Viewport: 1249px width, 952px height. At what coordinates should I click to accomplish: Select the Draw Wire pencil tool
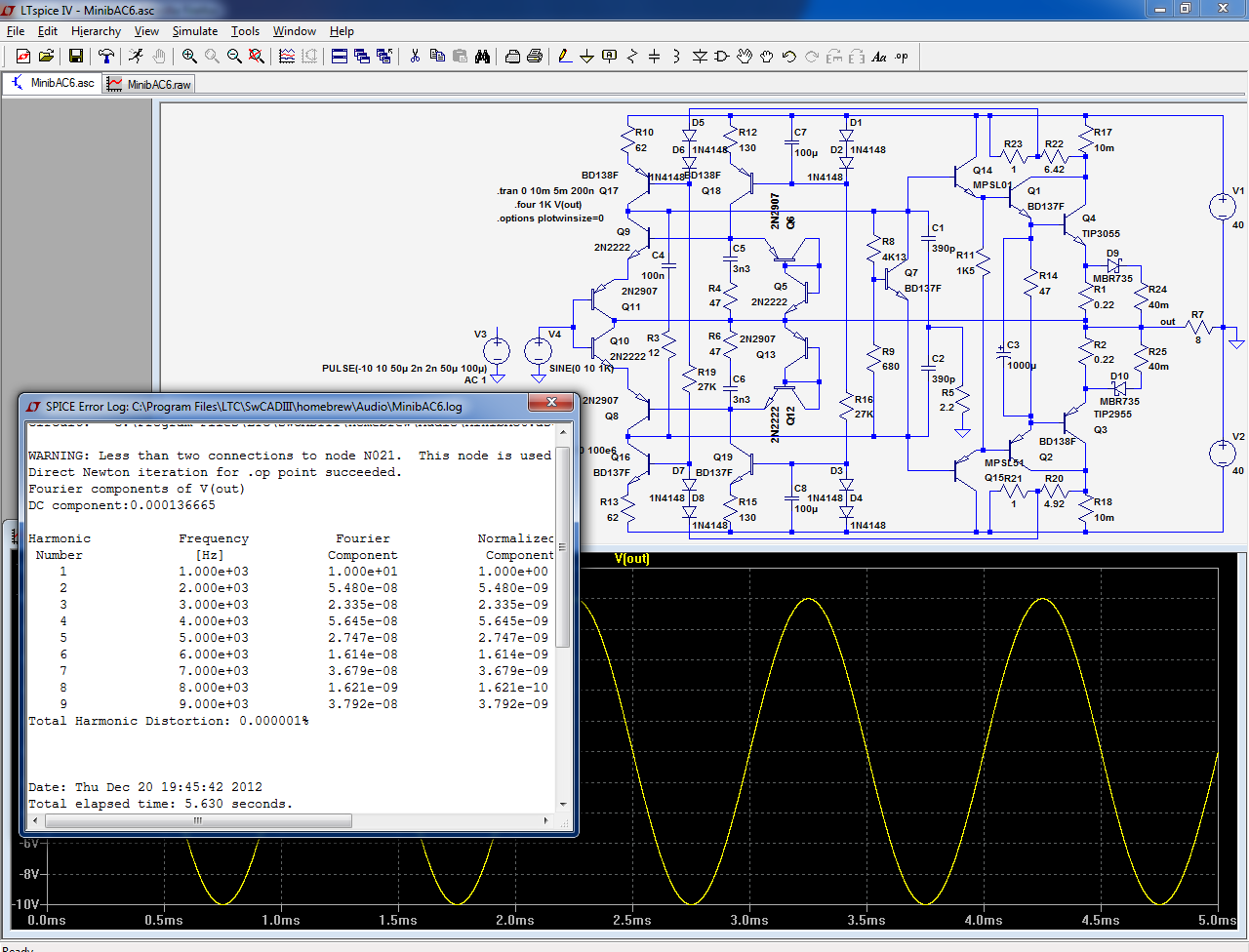click(x=565, y=57)
